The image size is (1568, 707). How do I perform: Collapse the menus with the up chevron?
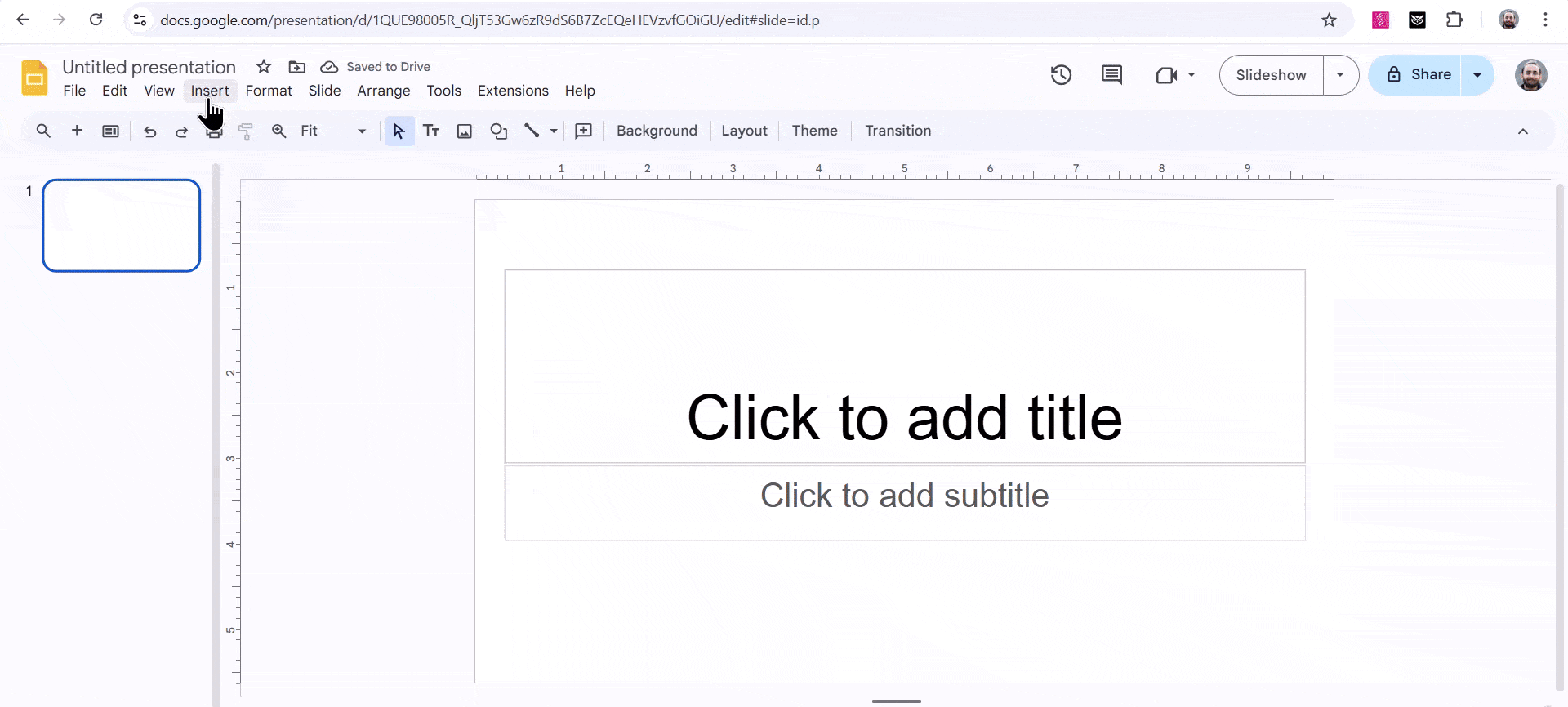click(1523, 131)
